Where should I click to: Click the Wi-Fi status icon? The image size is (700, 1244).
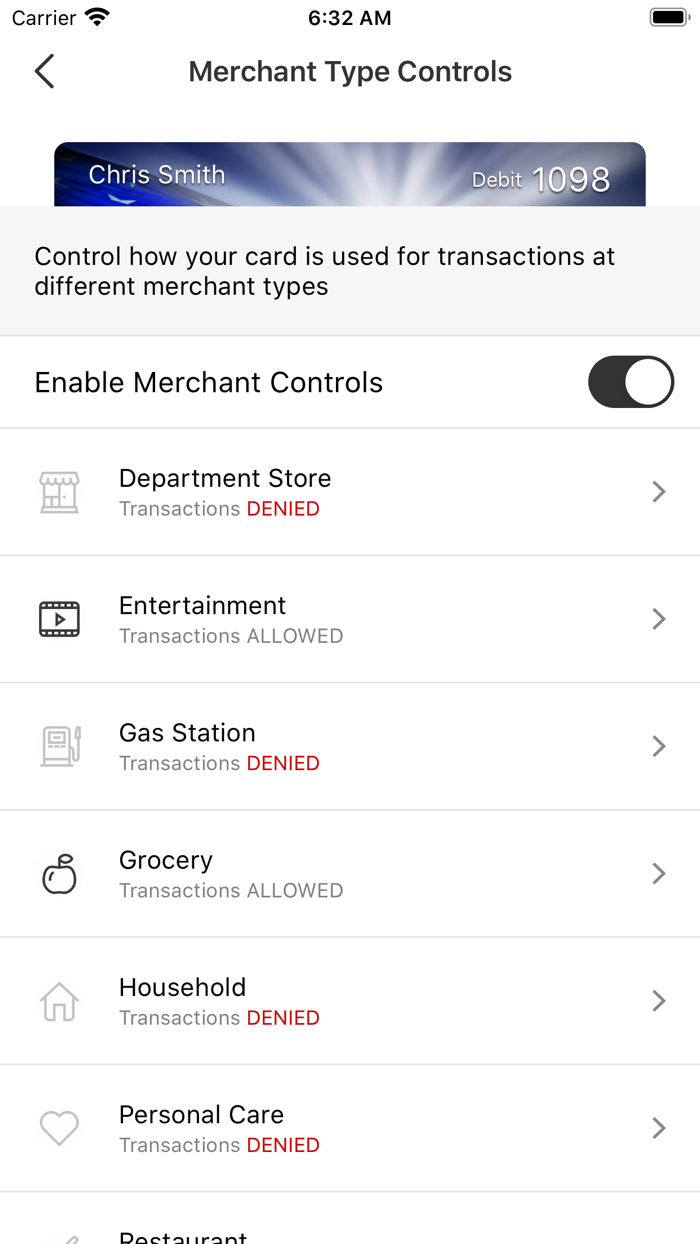[x=96, y=16]
